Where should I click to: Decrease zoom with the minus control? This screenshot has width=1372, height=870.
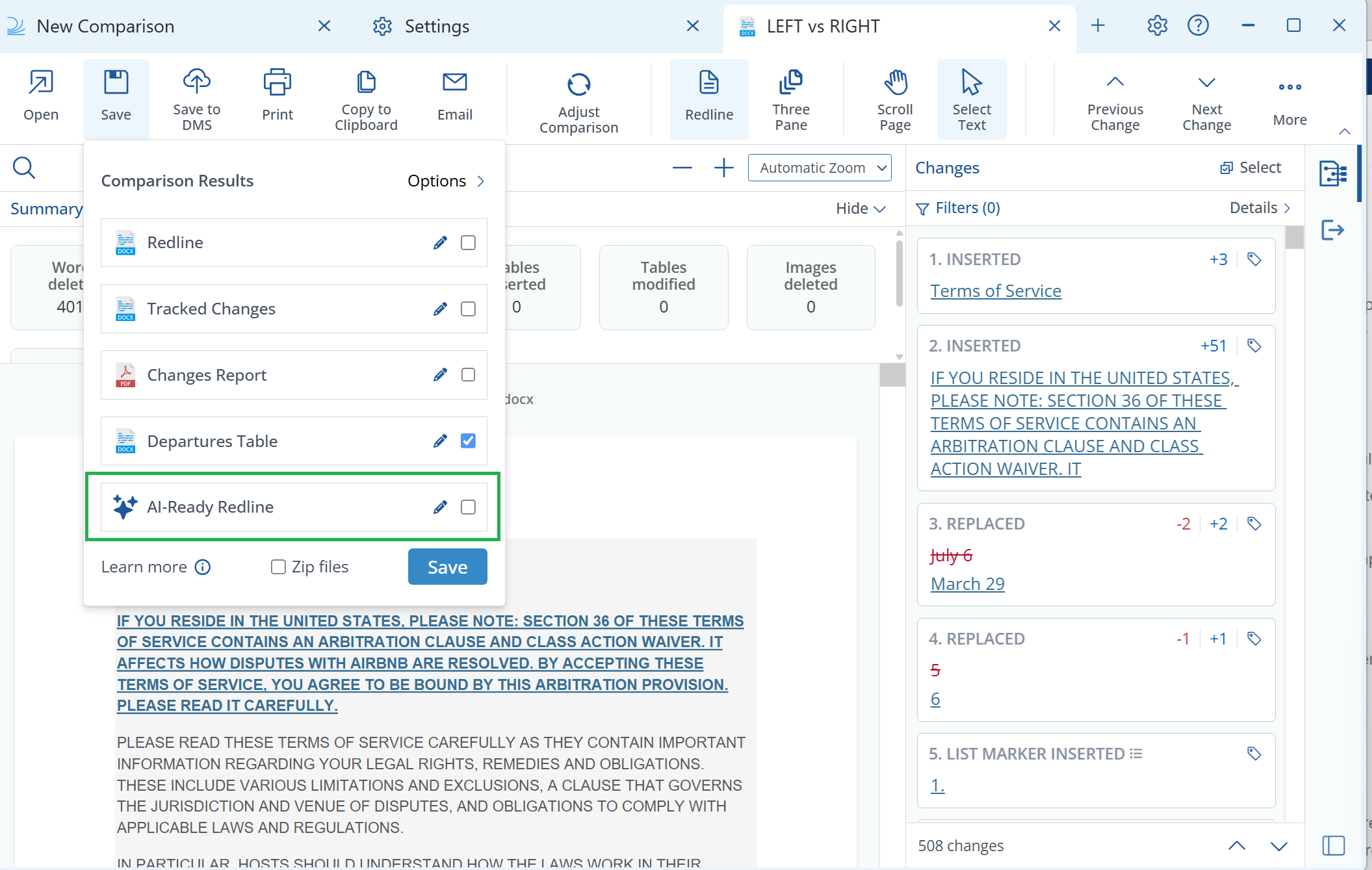pyautogui.click(x=682, y=167)
